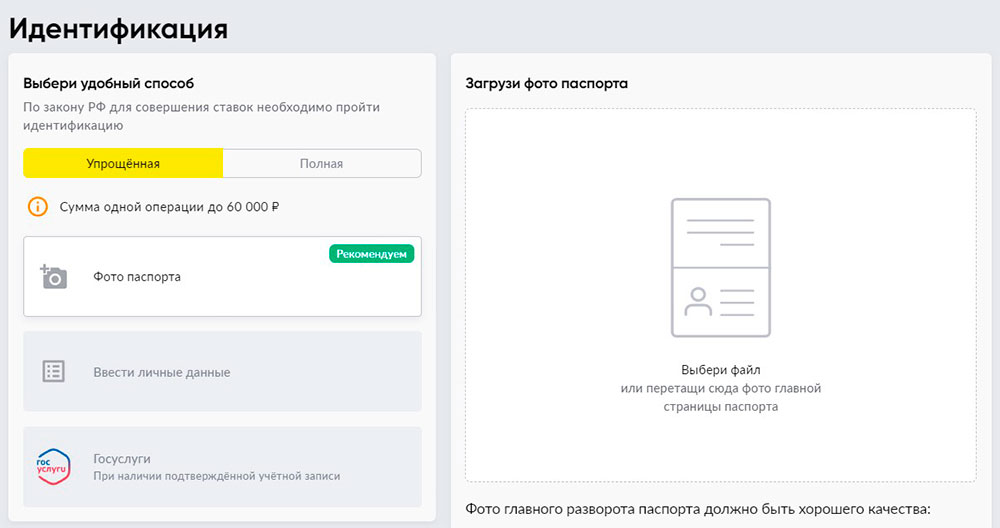1000x528 pixels.
Task: Click the 'Фото главного разворота паспорта' note
Action: click(698, 509)
